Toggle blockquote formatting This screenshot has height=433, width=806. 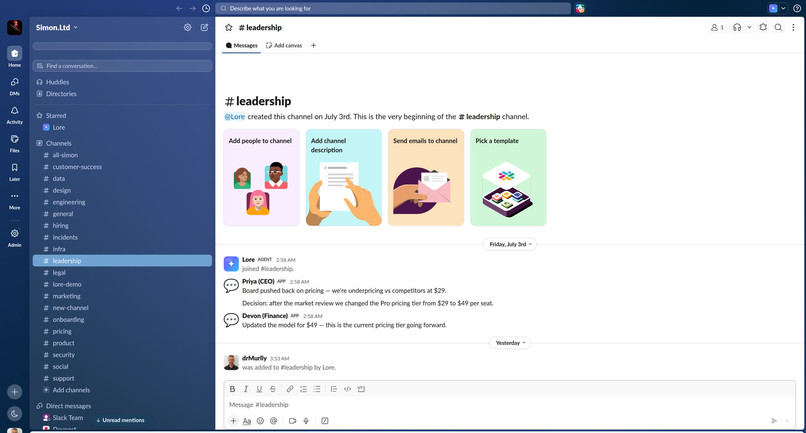pos(334,389)
